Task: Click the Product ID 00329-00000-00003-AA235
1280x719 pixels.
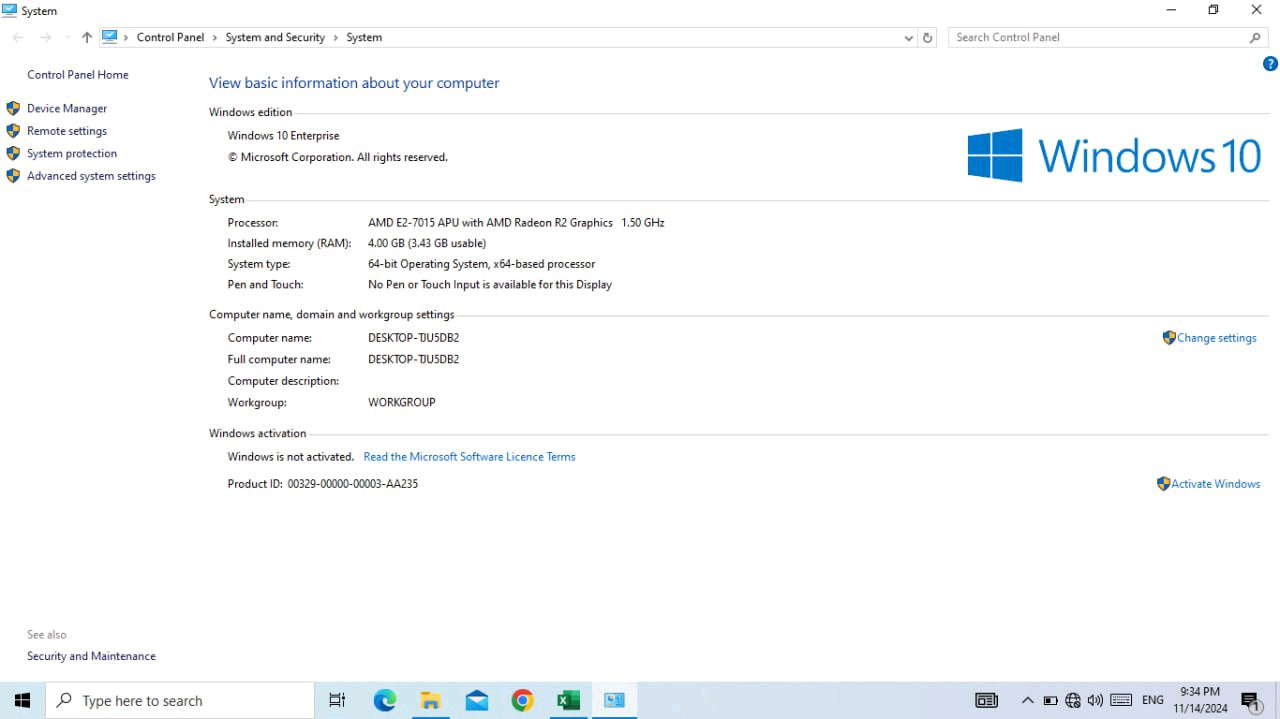Action: click(352, 484)
